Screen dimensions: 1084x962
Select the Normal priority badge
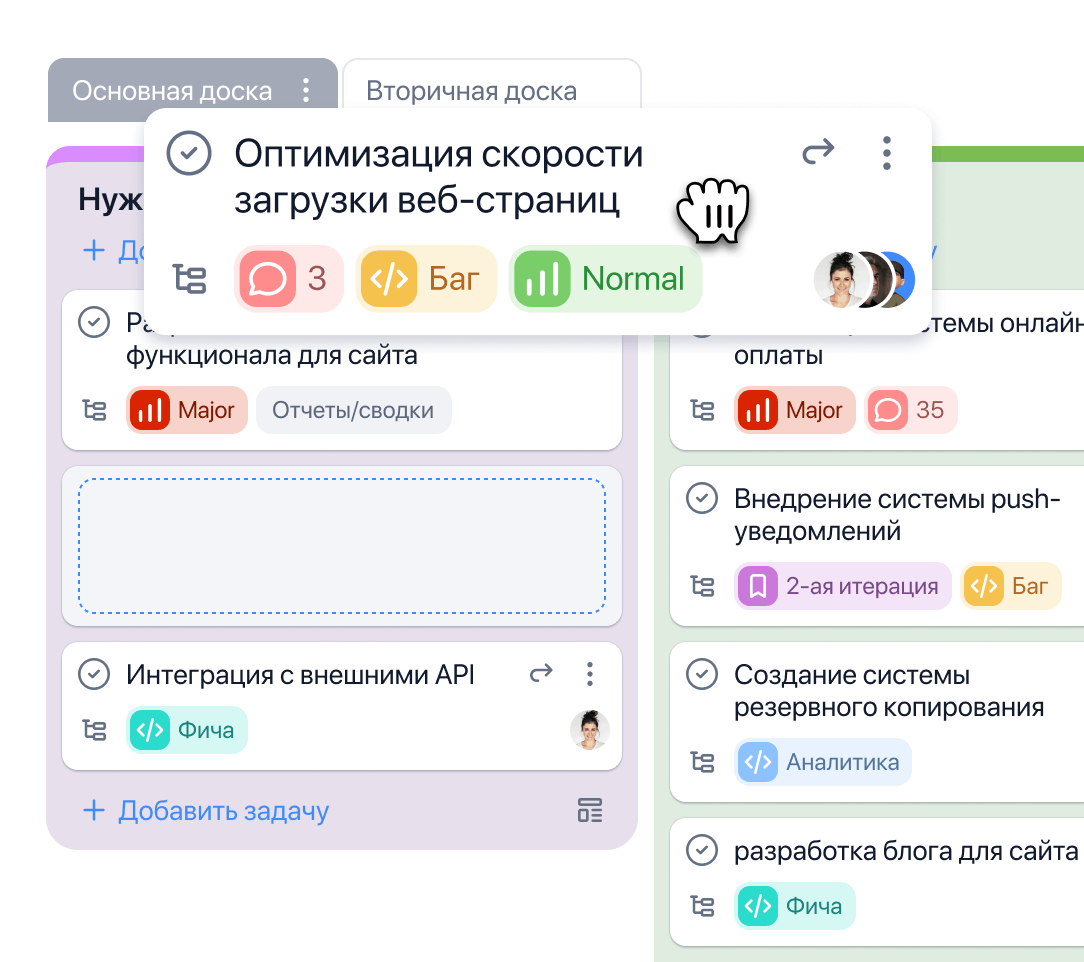(x=605, y=279)
